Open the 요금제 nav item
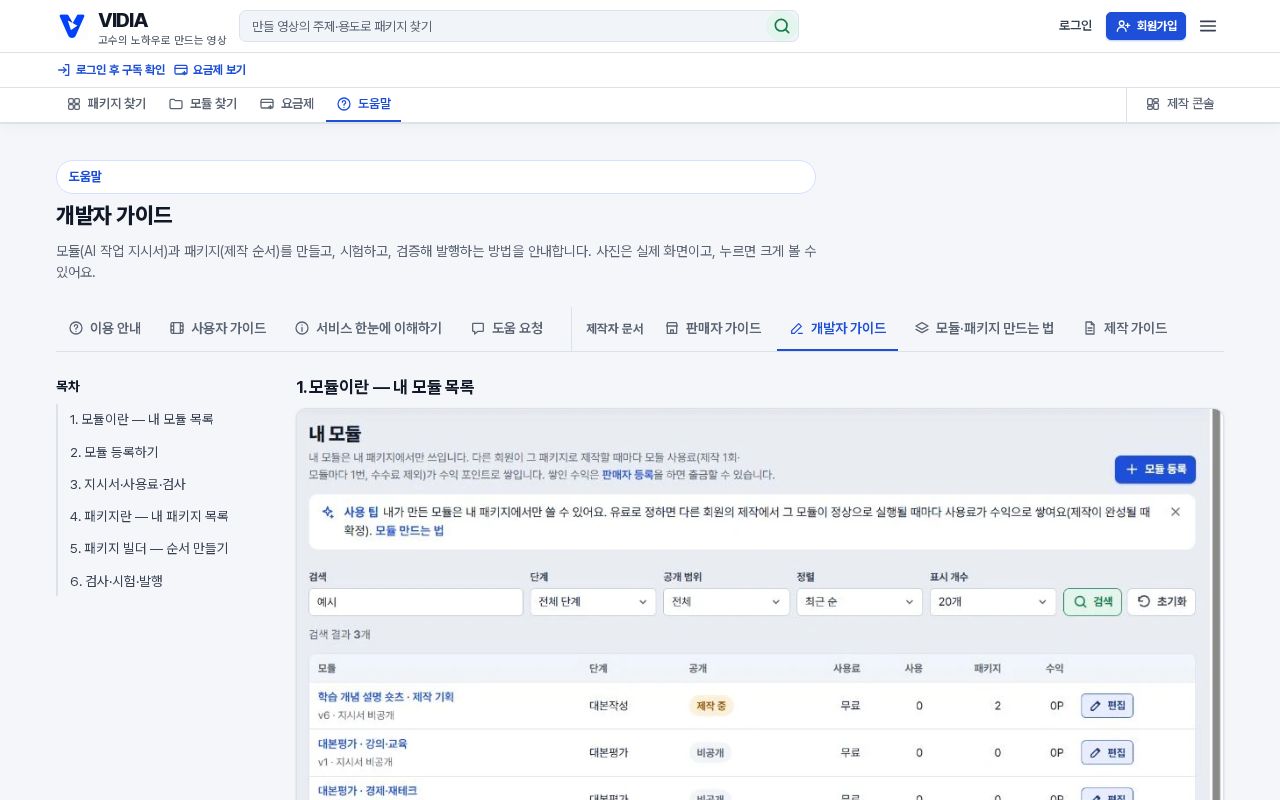Image resolution: width=1280 pixels, height=800 pixels. (x=287, y=104)
